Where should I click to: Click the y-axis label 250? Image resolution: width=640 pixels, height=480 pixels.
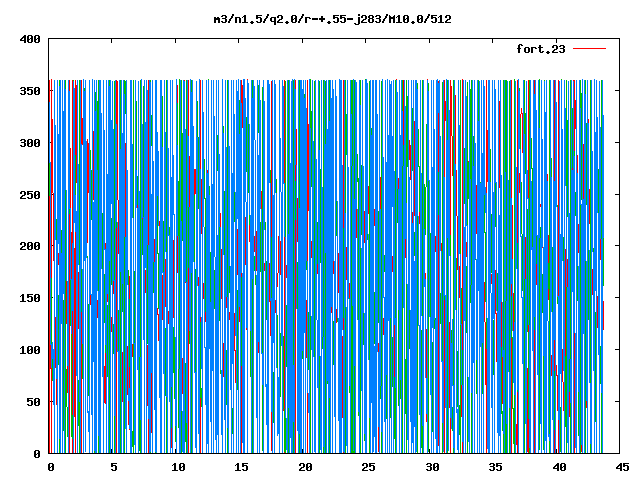pyautogui.click(x=30, y=195)
